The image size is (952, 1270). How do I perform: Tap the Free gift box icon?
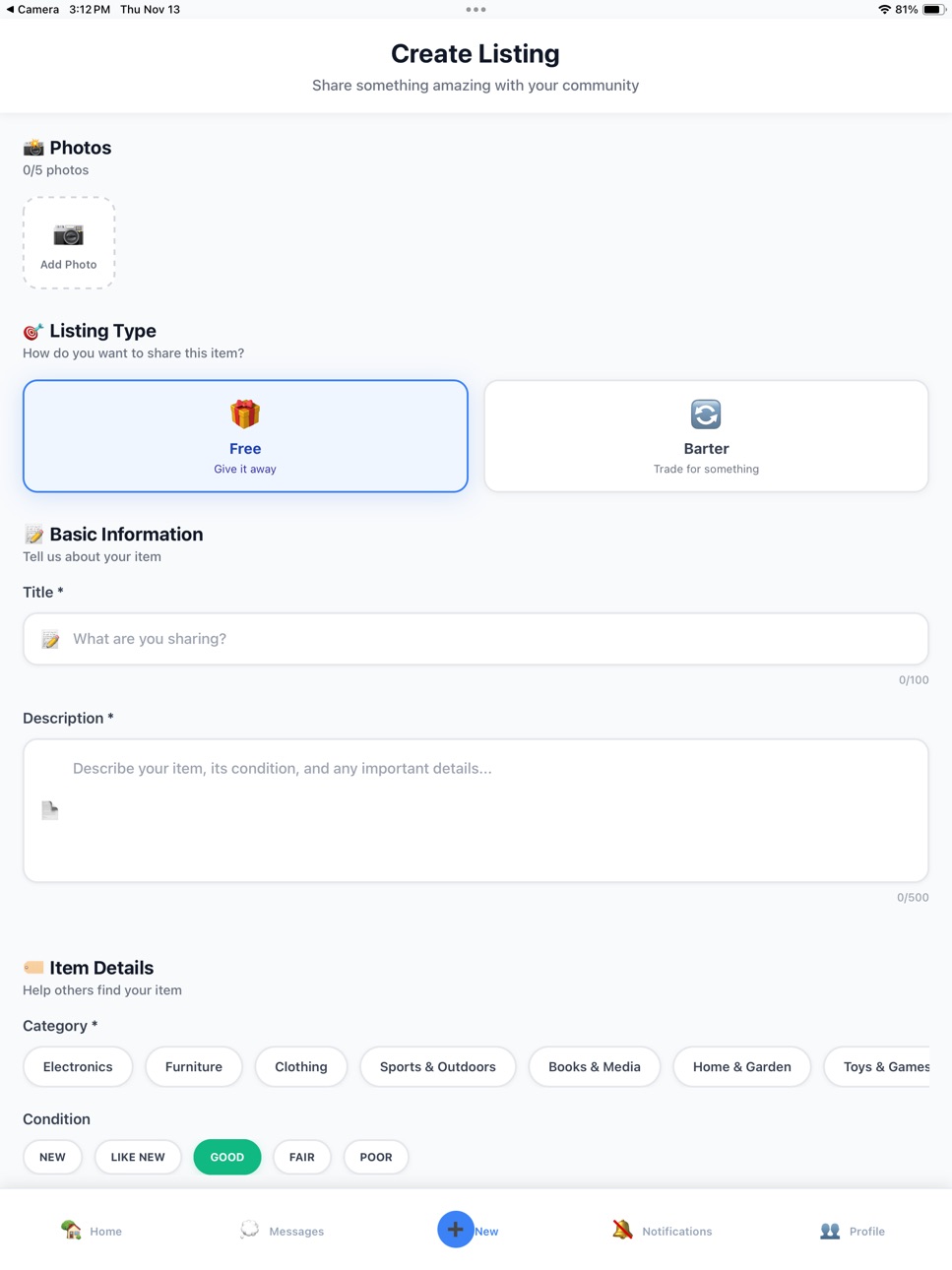point(245,414)
